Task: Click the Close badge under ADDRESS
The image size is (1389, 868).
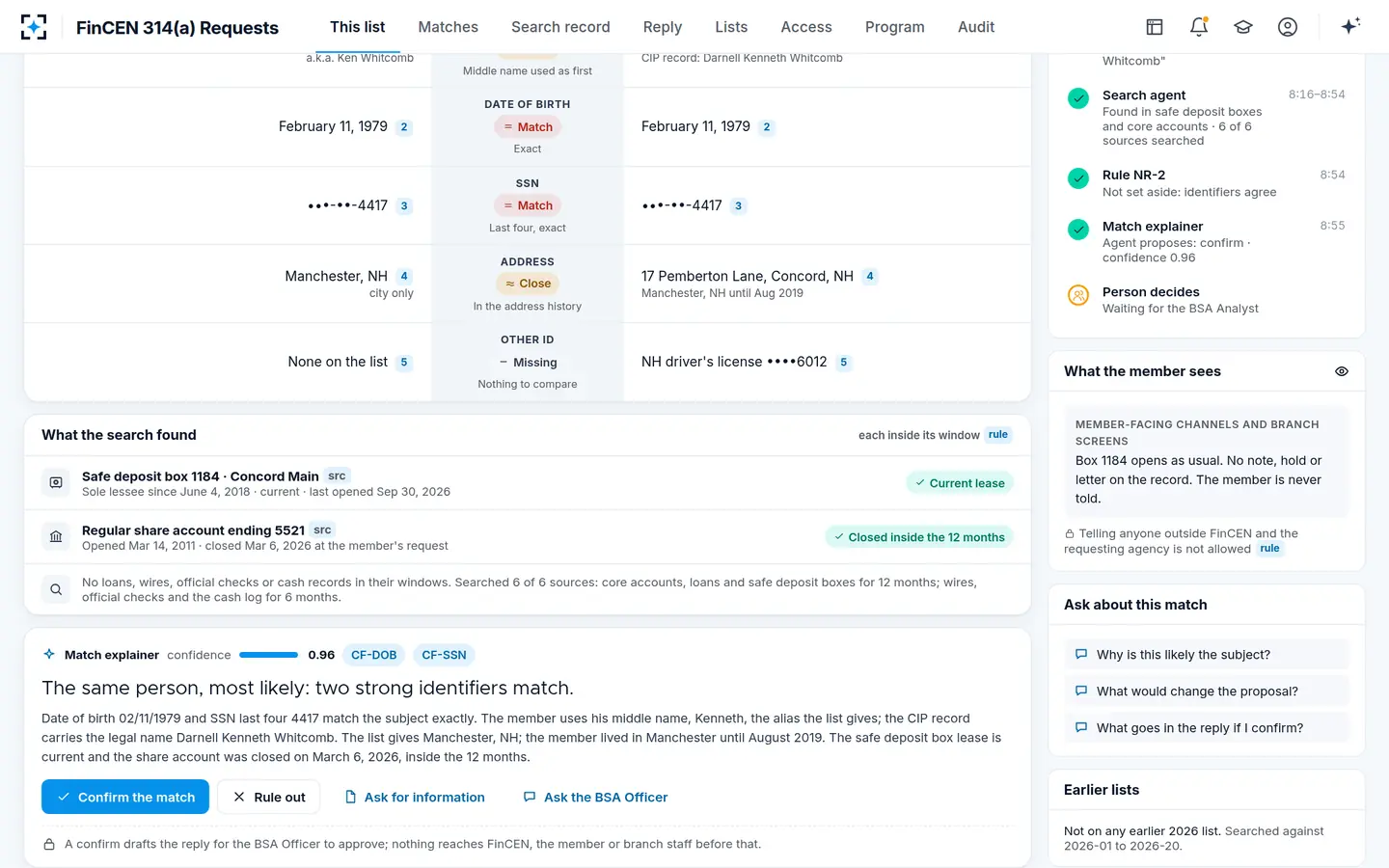Action: pyautogui.click(x=528, y=284)
